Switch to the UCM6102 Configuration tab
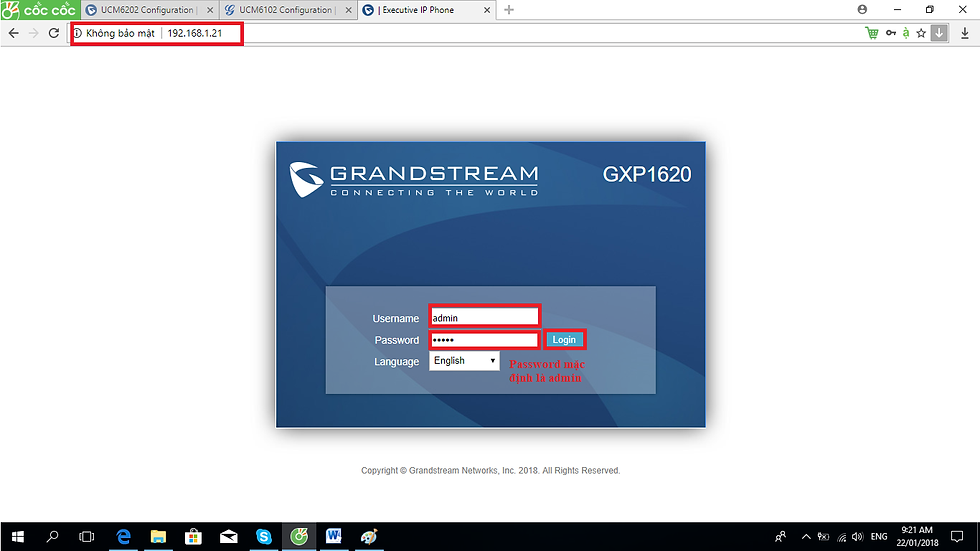Image resolution: width=980 pixels, height=551 pixels. tap(286, 10)
